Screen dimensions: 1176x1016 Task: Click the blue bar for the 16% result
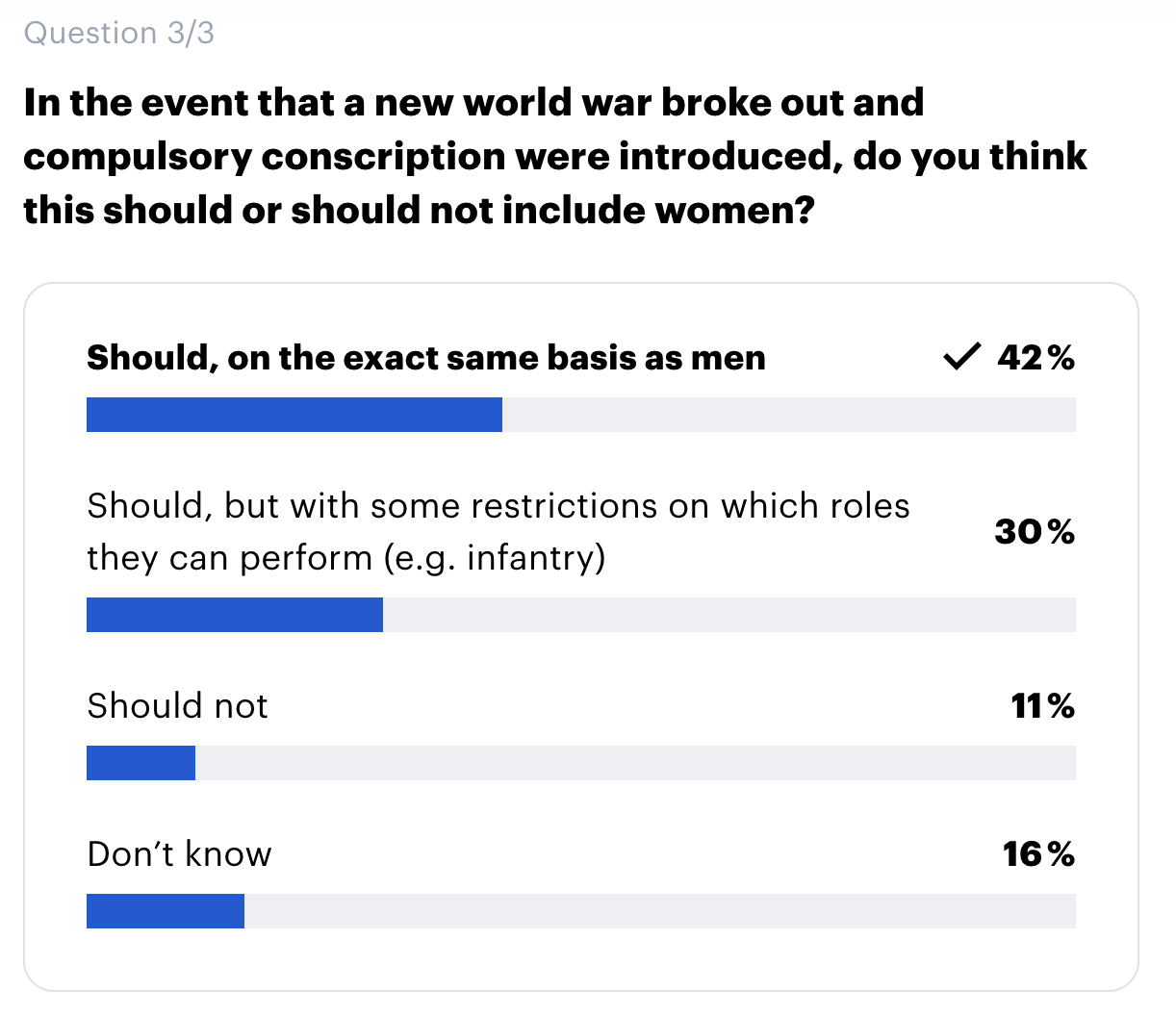(166, 911)
